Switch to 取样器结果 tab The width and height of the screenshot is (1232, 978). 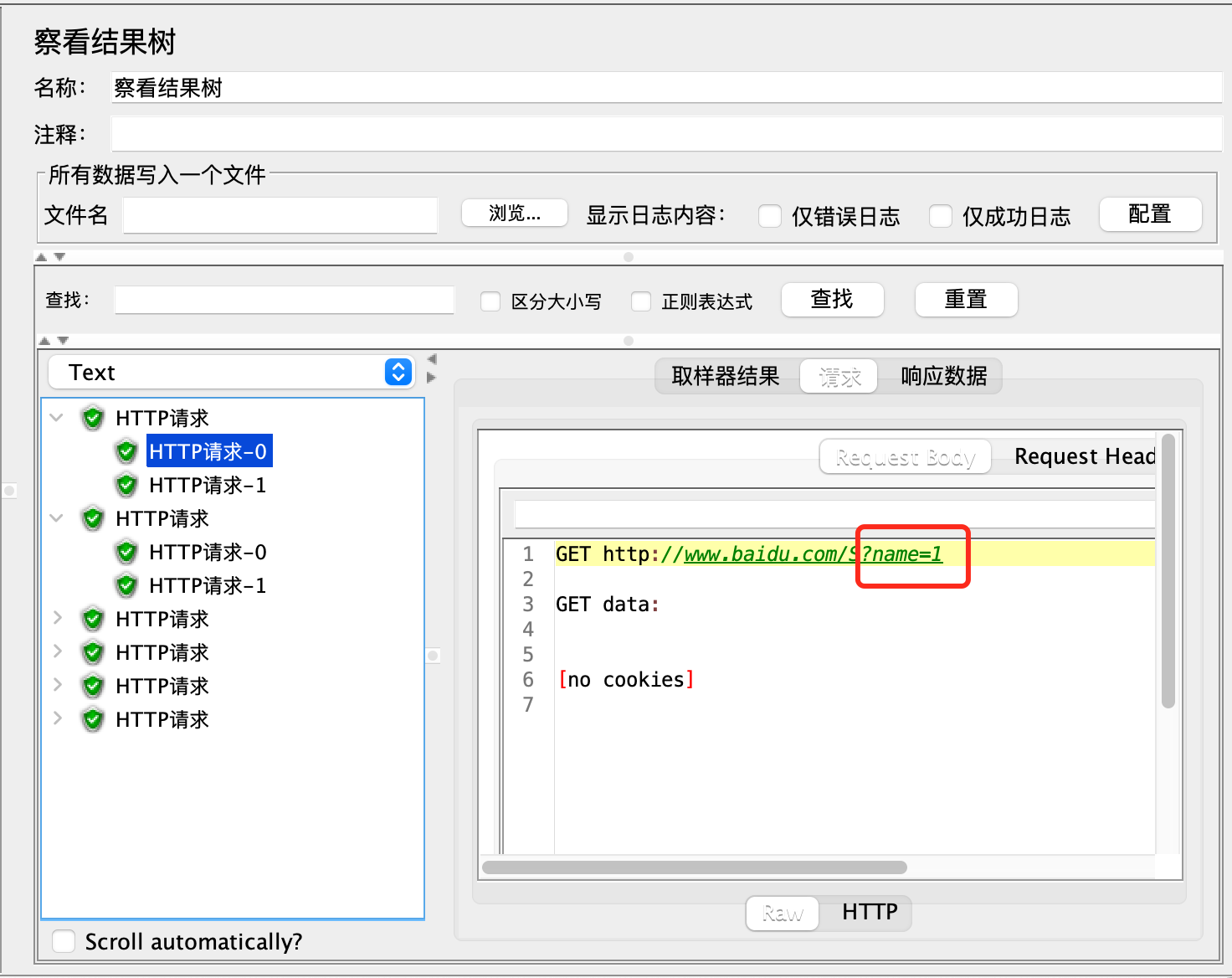click(726, 376)
